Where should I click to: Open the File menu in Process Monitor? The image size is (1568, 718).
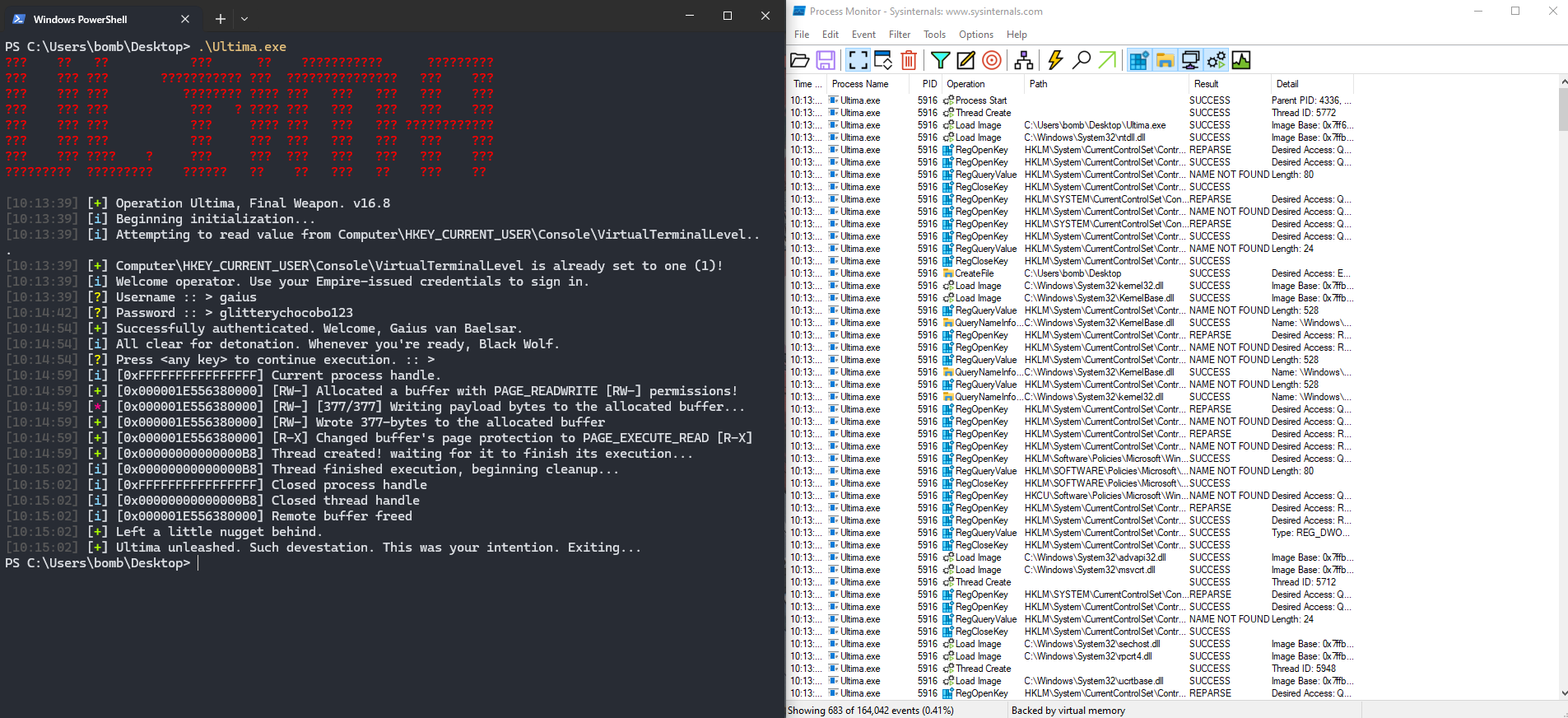click(802, 35)
